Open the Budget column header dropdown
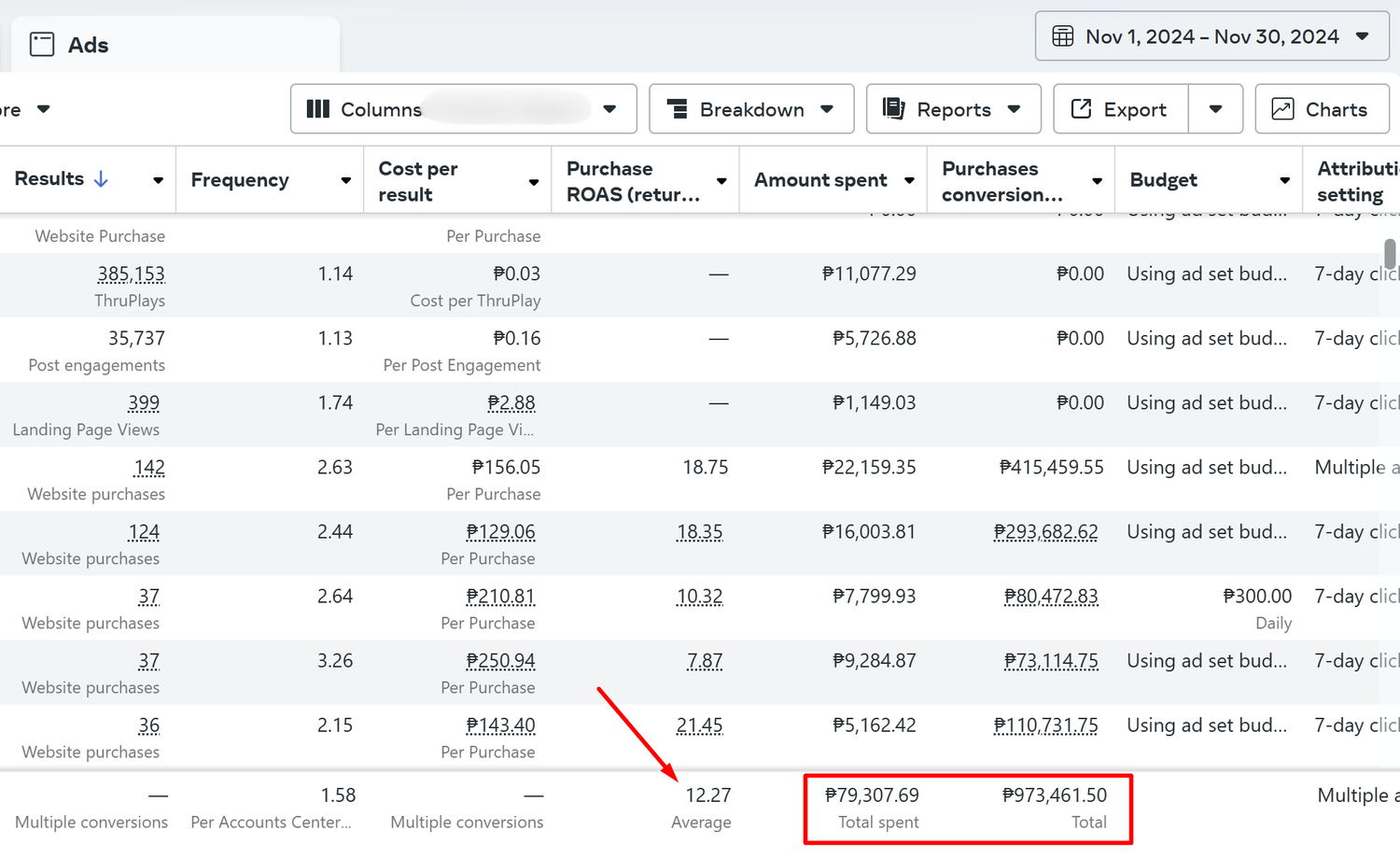Viewport: 1400px width, 858px height. tap(1284, 180)
